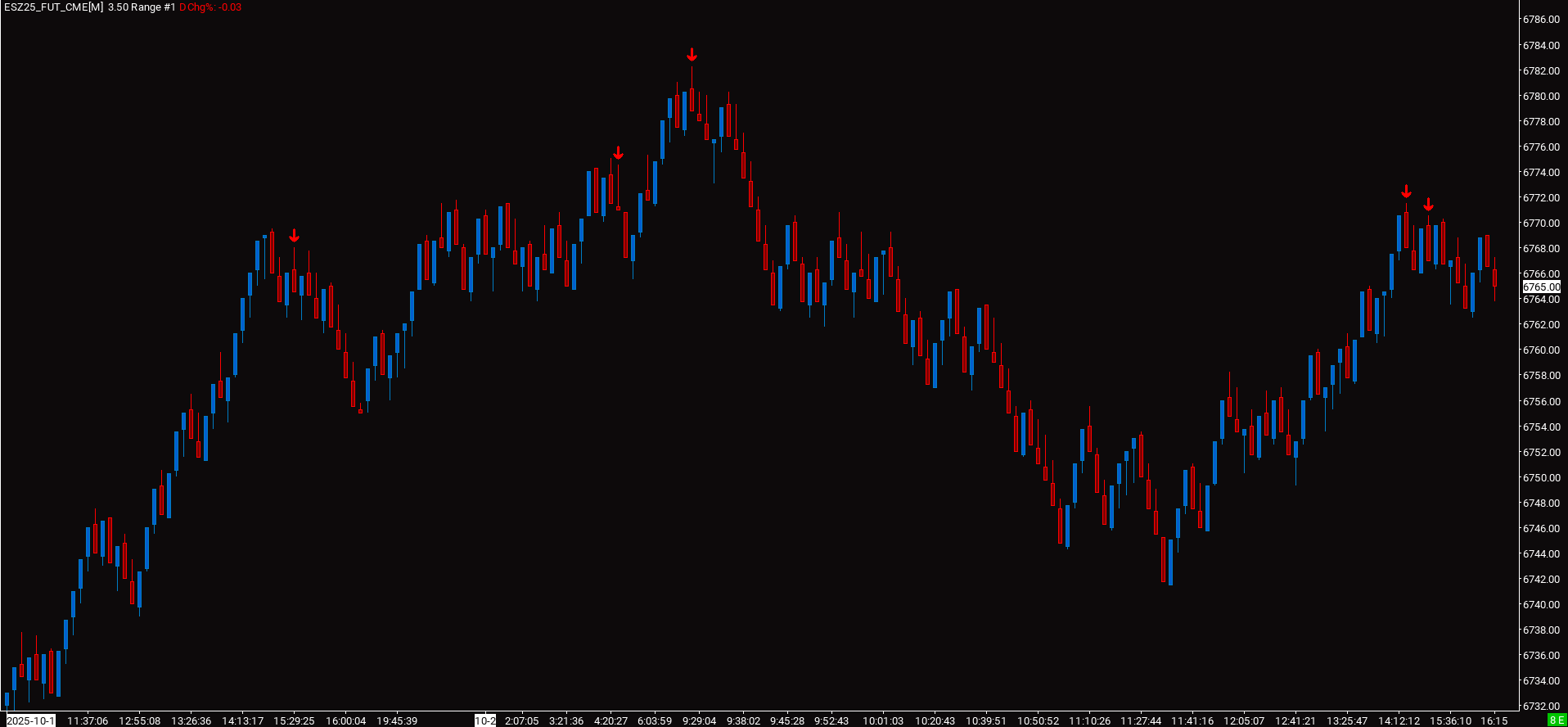Click the highlighted 6765.00 current price label

coord(1541,287)
